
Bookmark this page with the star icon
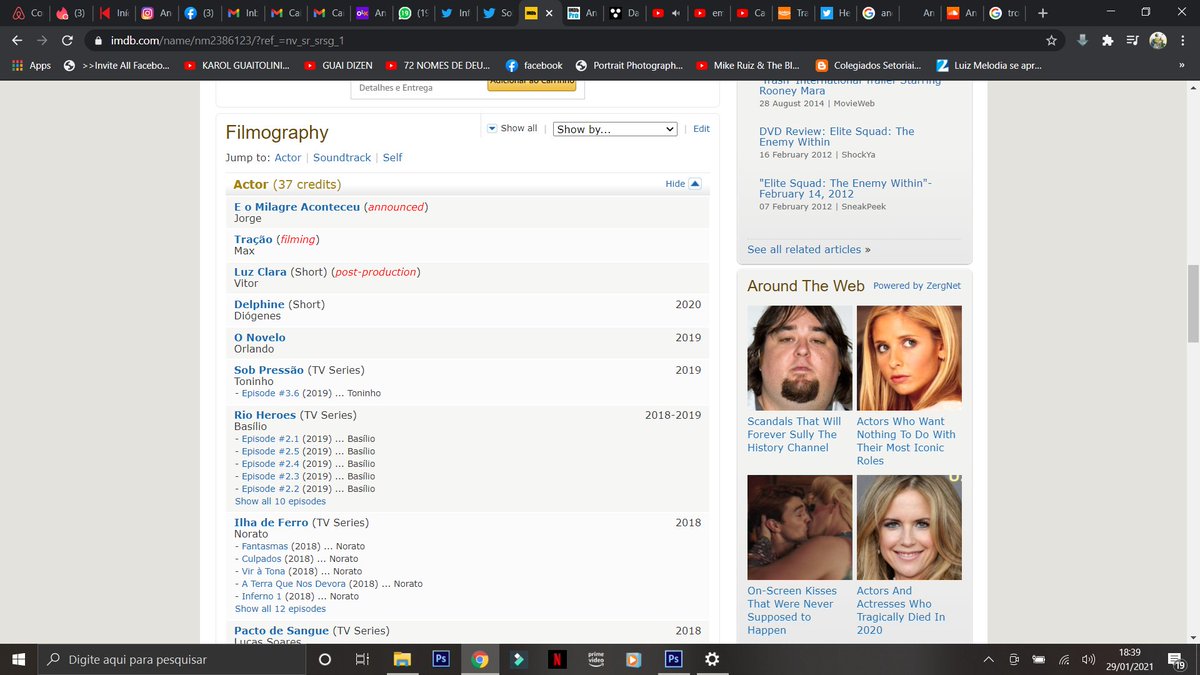[1051, 41]
